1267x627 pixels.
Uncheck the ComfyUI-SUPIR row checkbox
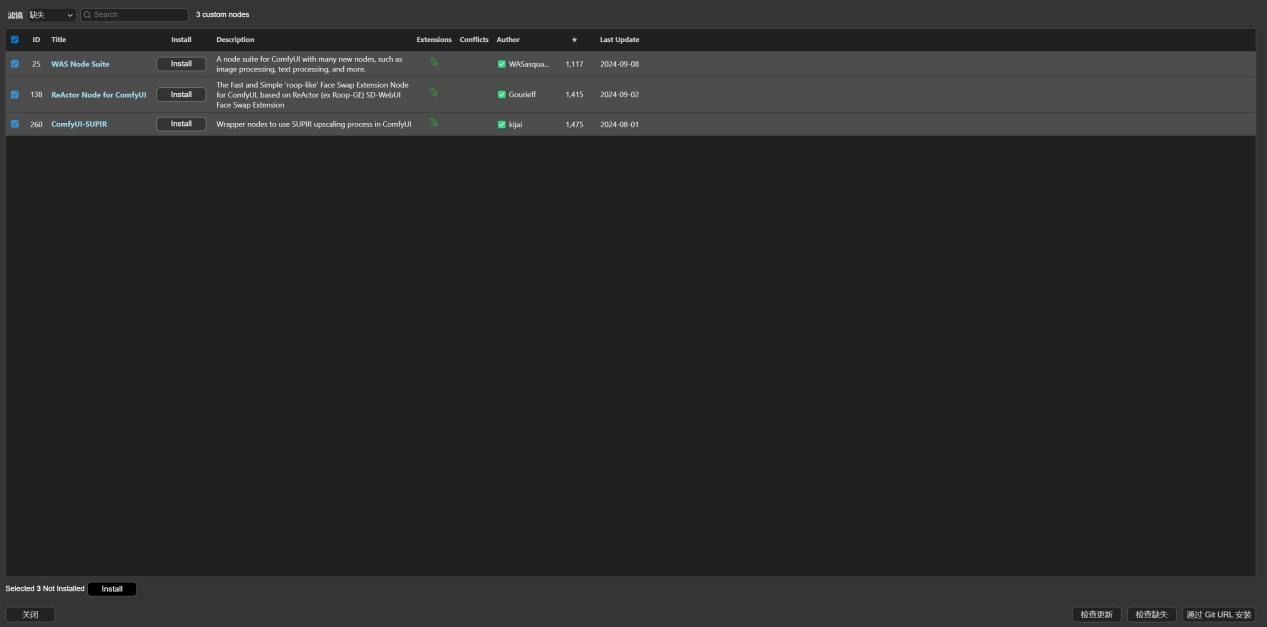(x=15, y=124)
